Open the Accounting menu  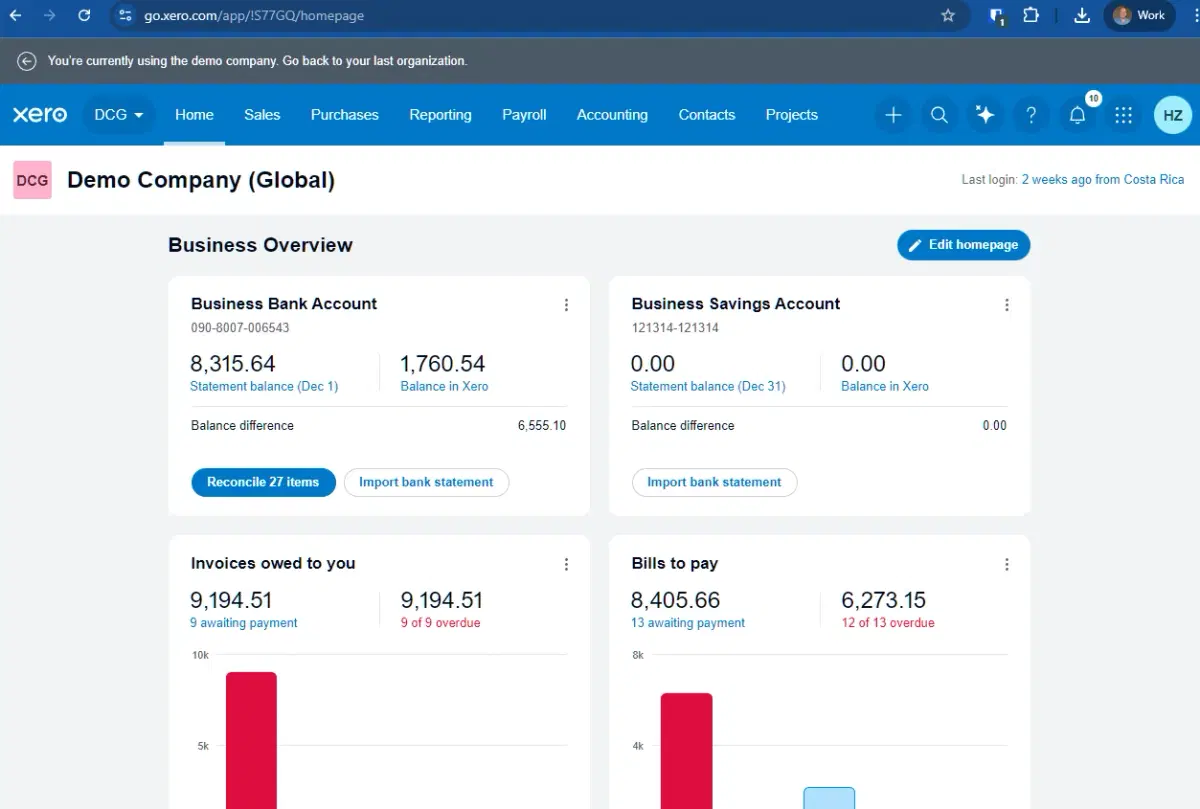pos(612,115)
